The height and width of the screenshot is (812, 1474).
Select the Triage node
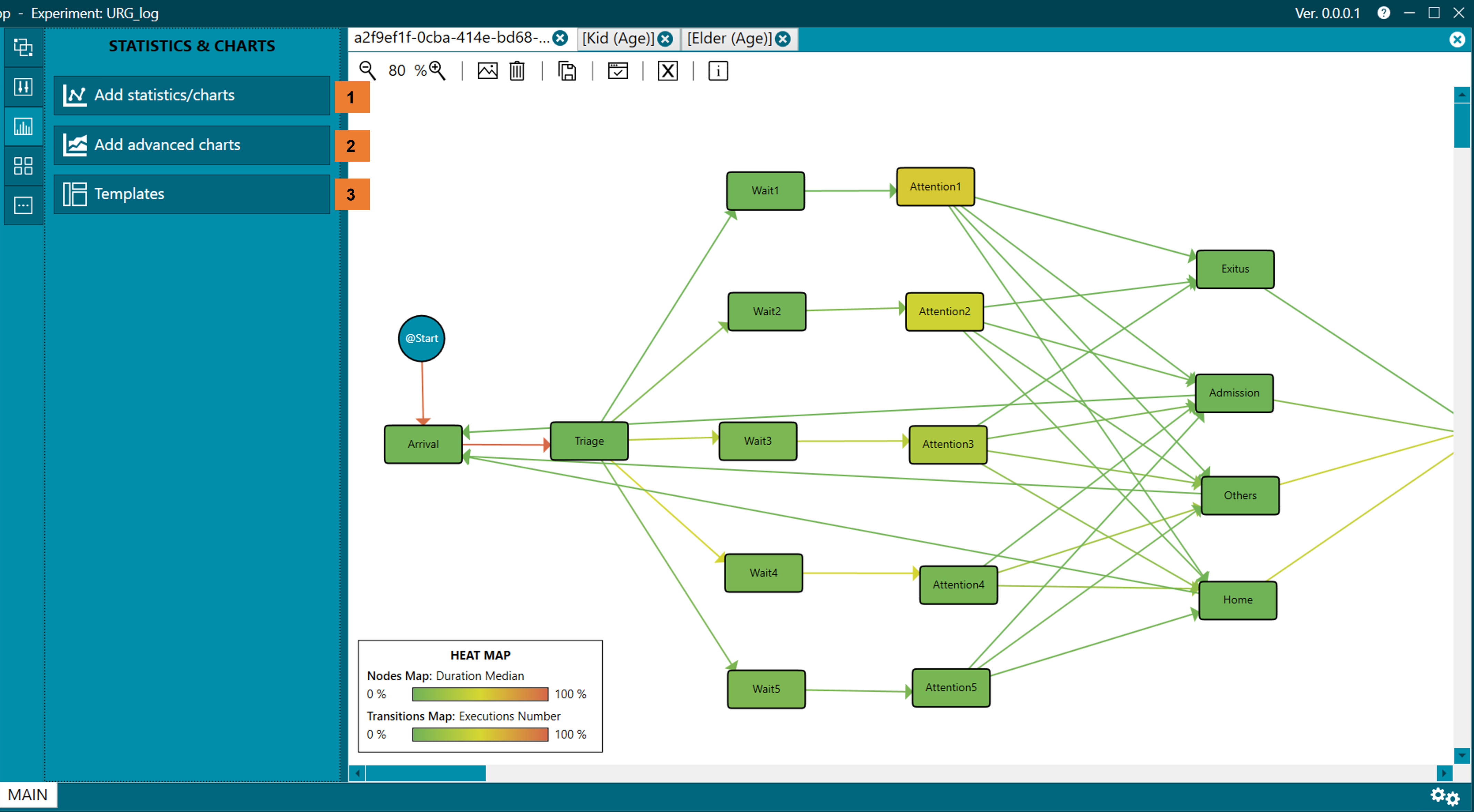pyautogui.click(x=589, y=441)
